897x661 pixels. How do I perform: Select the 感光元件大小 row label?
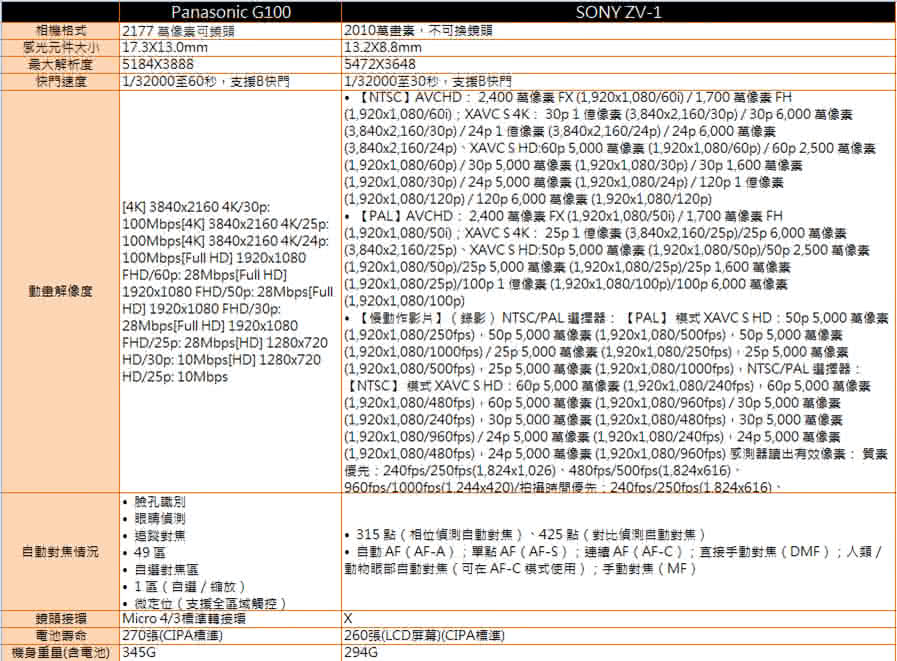[x=60, y=47]
